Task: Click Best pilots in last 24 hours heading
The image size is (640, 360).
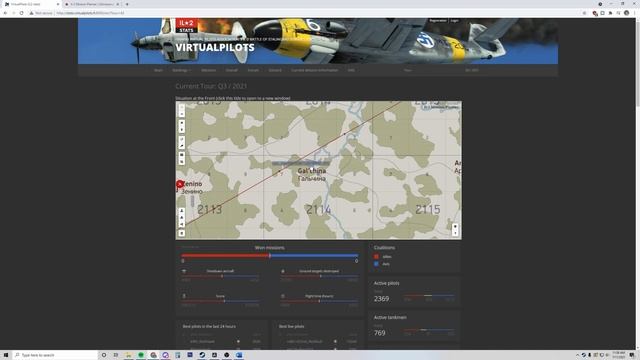Action: pyautogui.click(x=209, y=327)
